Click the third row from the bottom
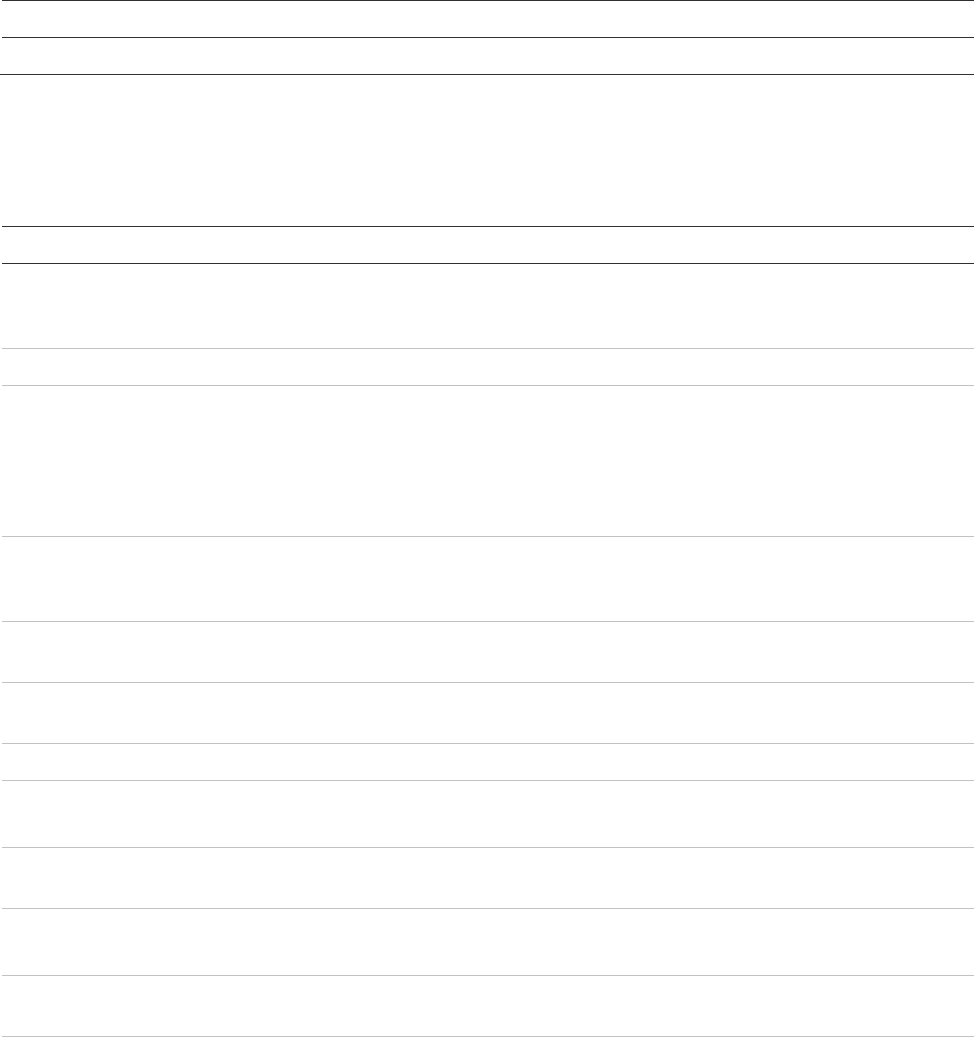 click(487, 878)
